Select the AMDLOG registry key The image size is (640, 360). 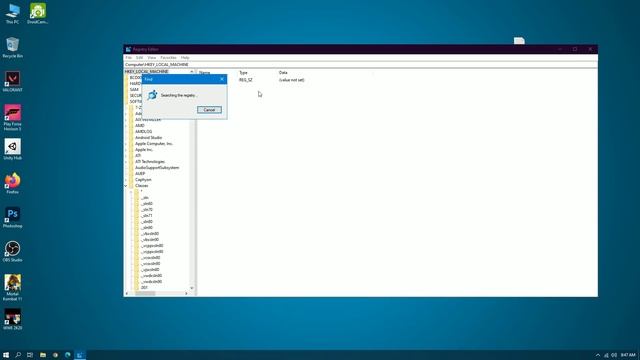pos(143,131)
